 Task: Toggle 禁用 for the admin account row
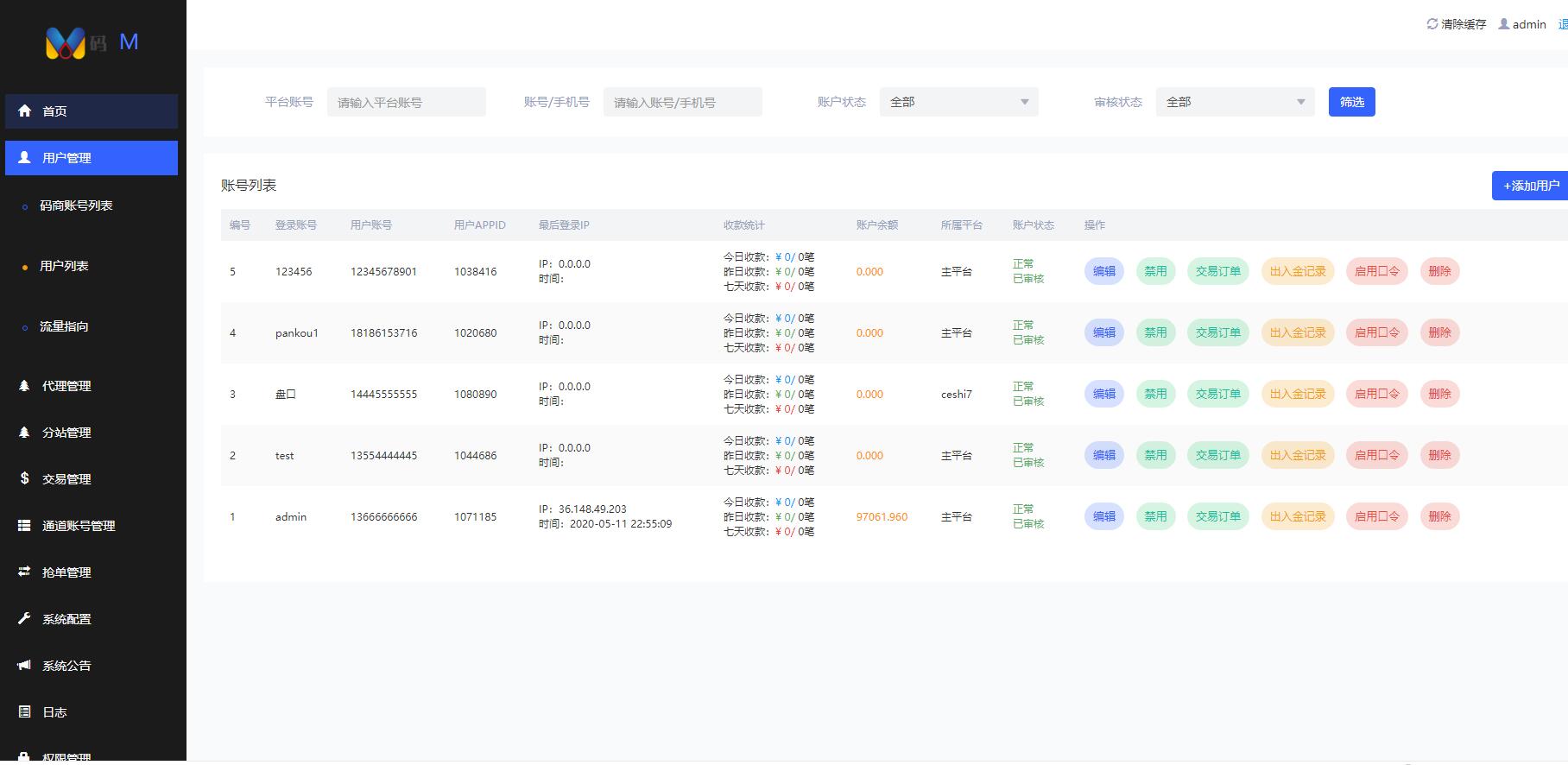pyautogui.click(x=1155, y=516)
